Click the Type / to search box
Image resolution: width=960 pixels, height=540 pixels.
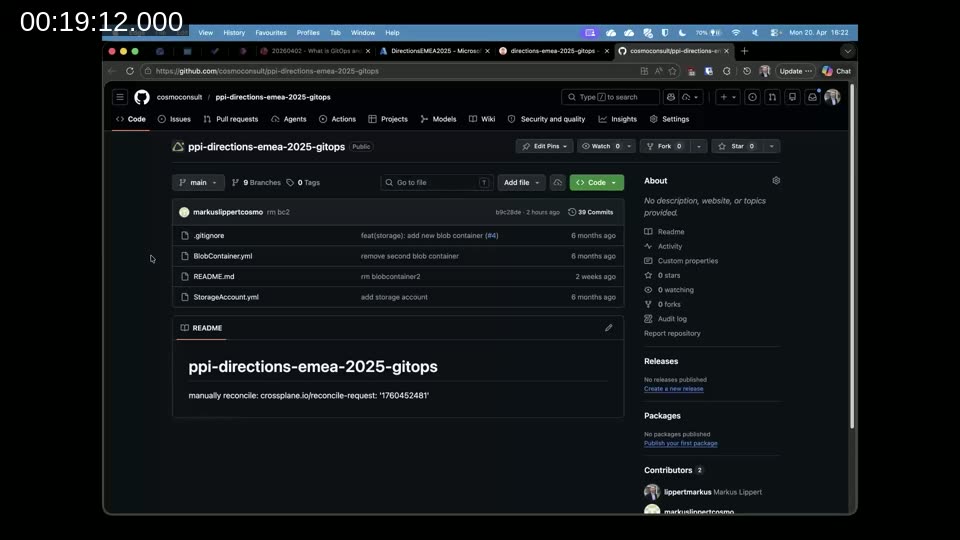(610, 97)
